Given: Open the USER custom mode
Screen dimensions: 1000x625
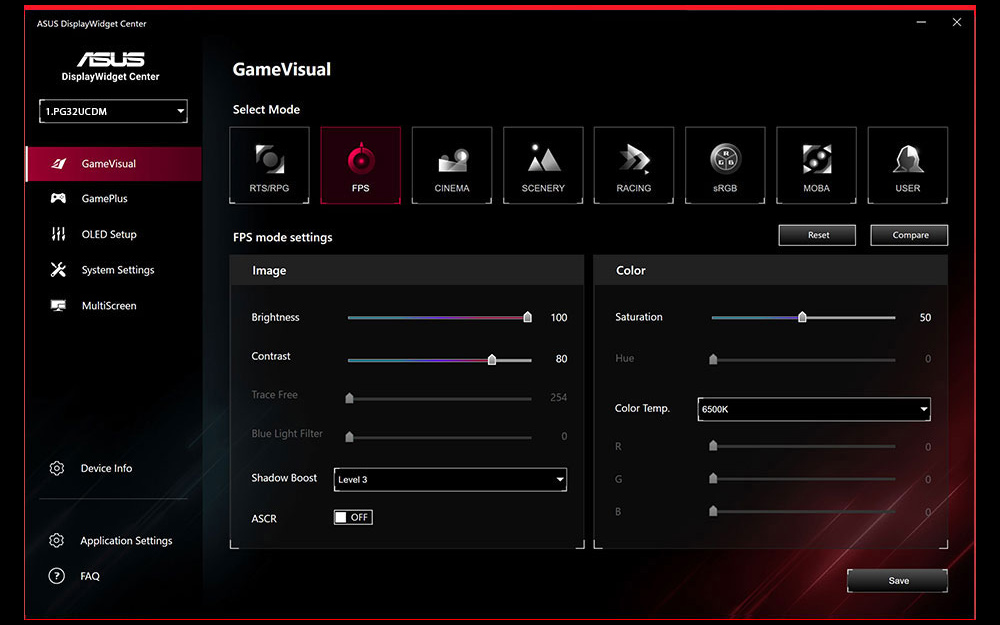Looking at the screenshot, I should [x=906, y=164].
